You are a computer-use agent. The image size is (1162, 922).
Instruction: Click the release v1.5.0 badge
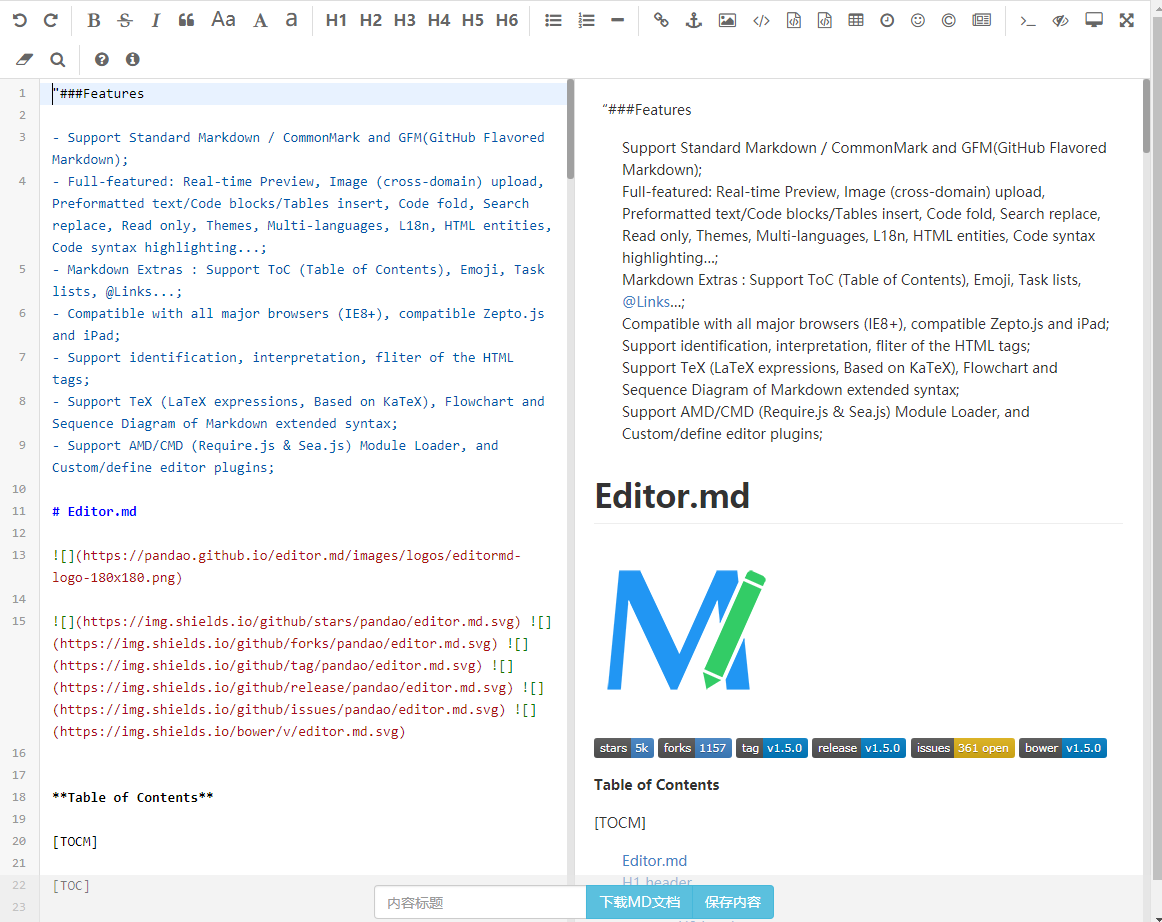coord(859,748)
